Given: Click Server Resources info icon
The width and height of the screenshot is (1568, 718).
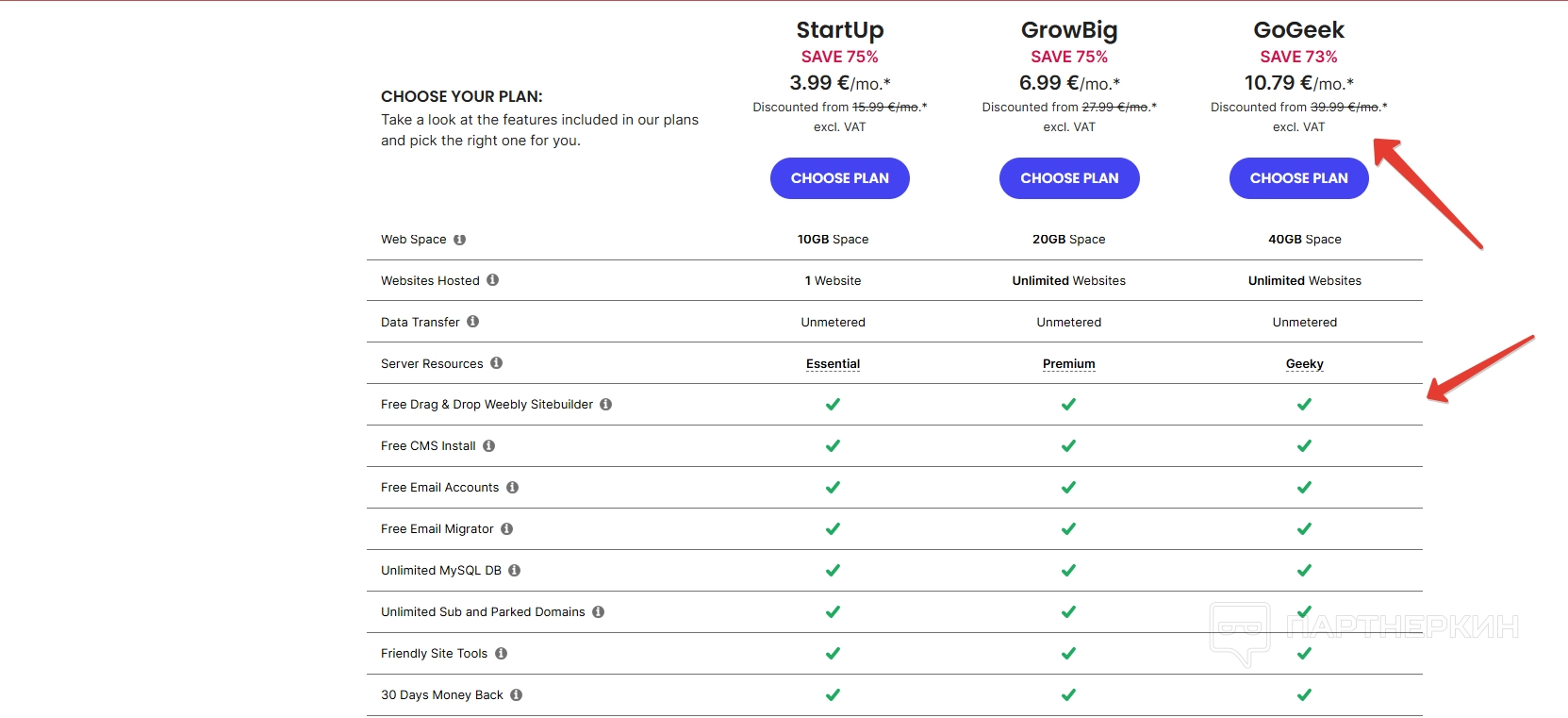Looking at the screenshot, I should click(496, 363).
